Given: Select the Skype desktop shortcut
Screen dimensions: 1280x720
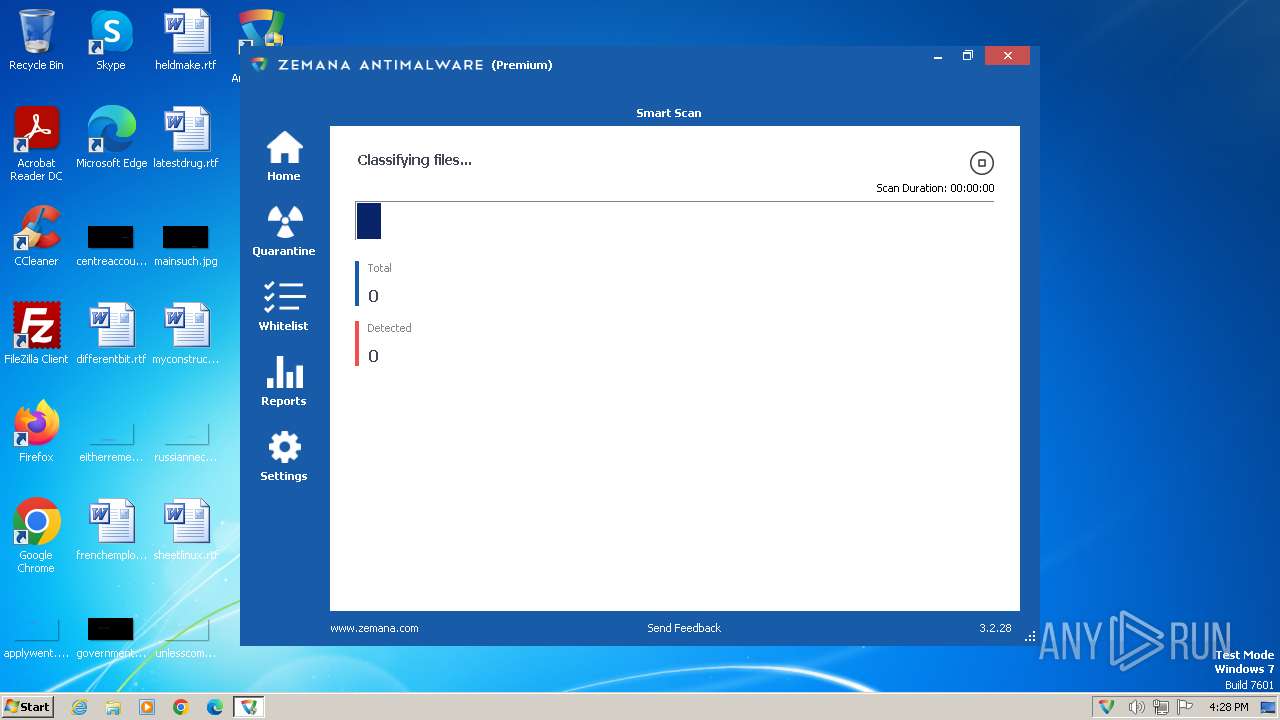Looking at the screenshot, I should coord(111,40).
